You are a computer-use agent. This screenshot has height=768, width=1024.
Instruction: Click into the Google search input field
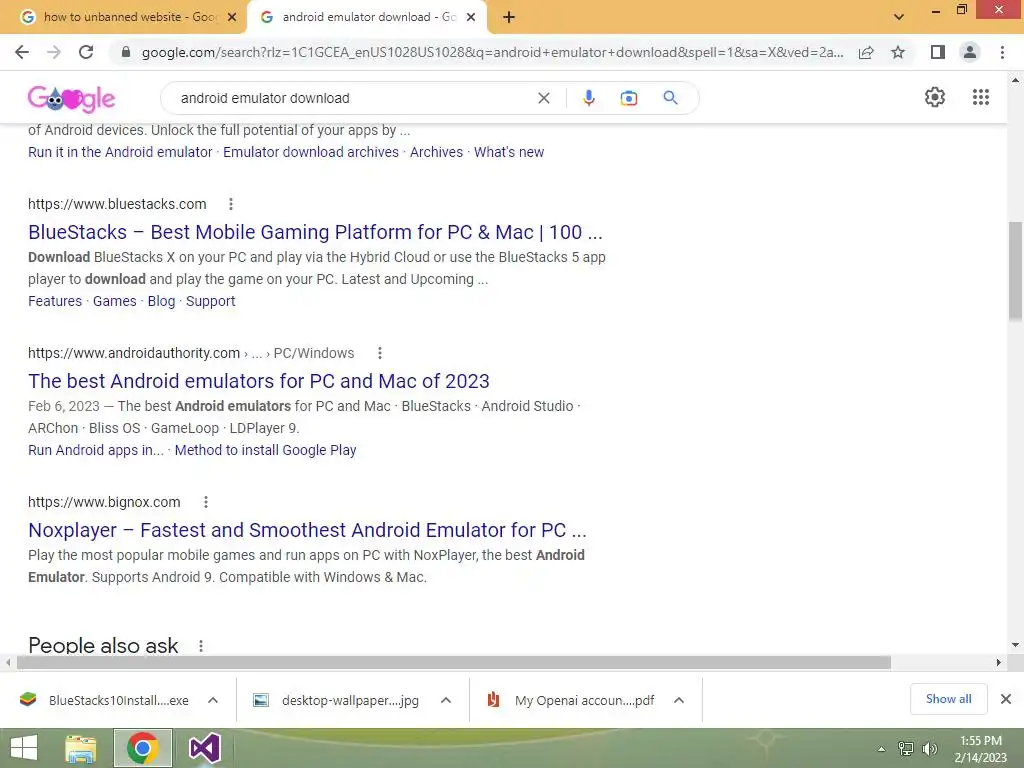point(353,98)
